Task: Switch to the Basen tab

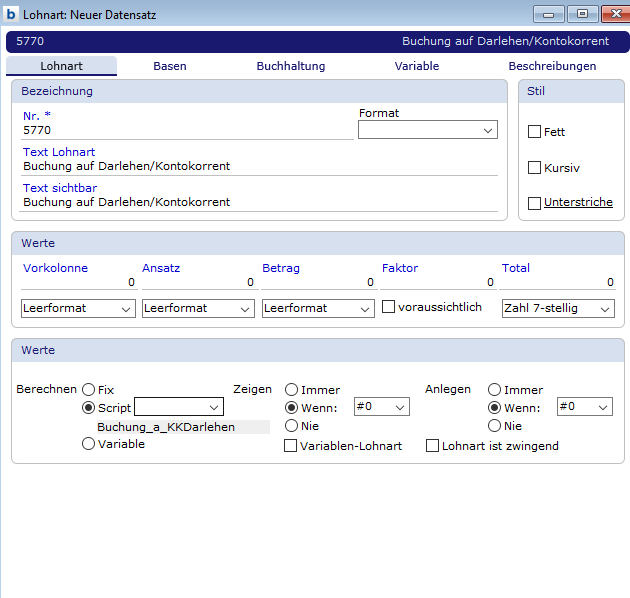Action: coord(169,66)
